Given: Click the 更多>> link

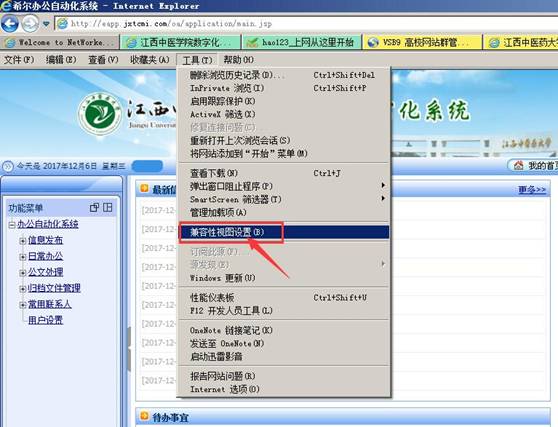Looking at the screenshot, I should (x=532, y=189).
